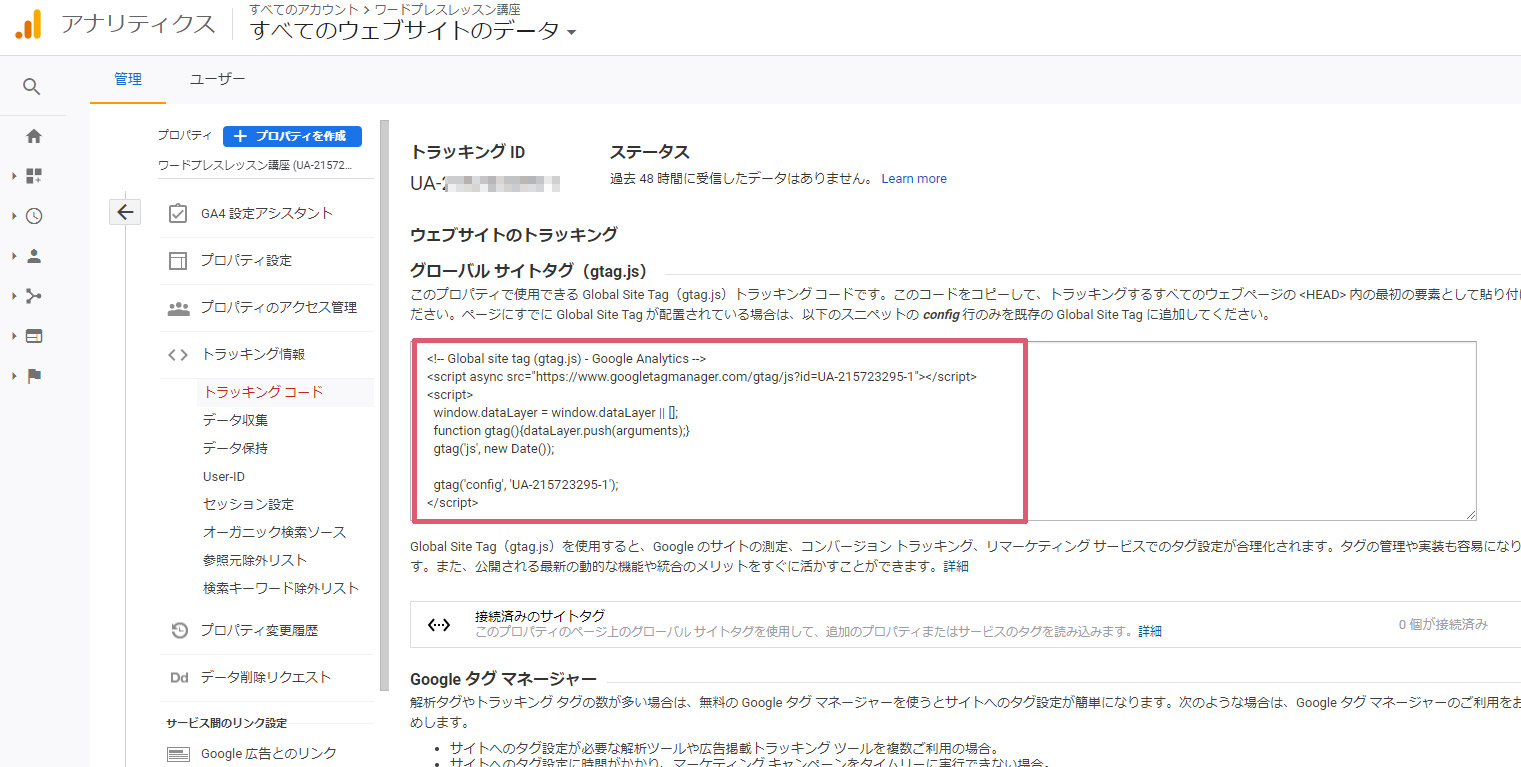Open the Learn more status link

coord(914,179)
